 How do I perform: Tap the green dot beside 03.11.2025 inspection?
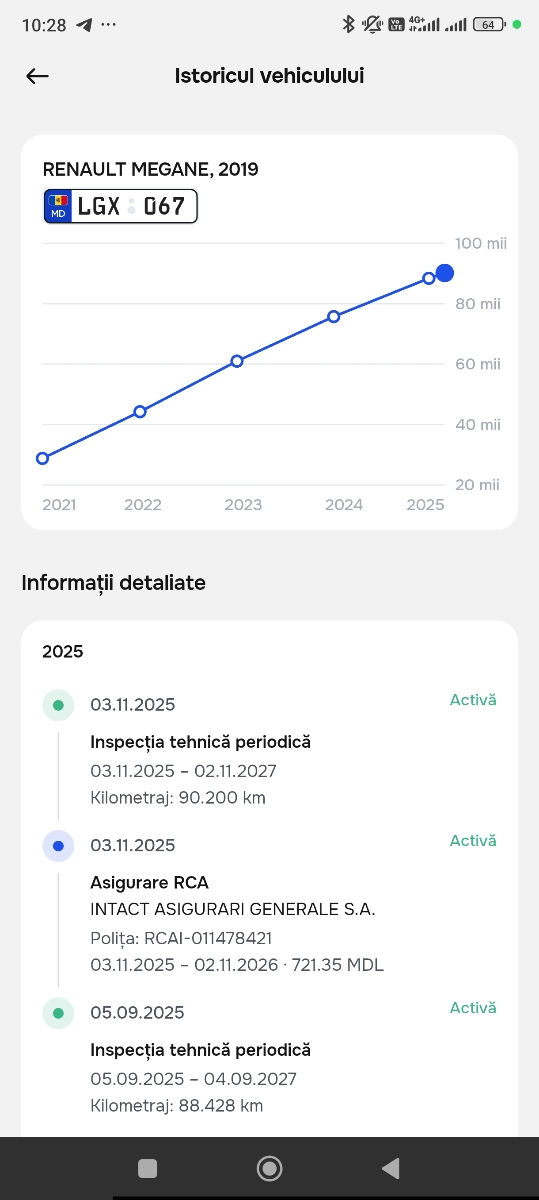pyautogui.click(x=58, y=705)
